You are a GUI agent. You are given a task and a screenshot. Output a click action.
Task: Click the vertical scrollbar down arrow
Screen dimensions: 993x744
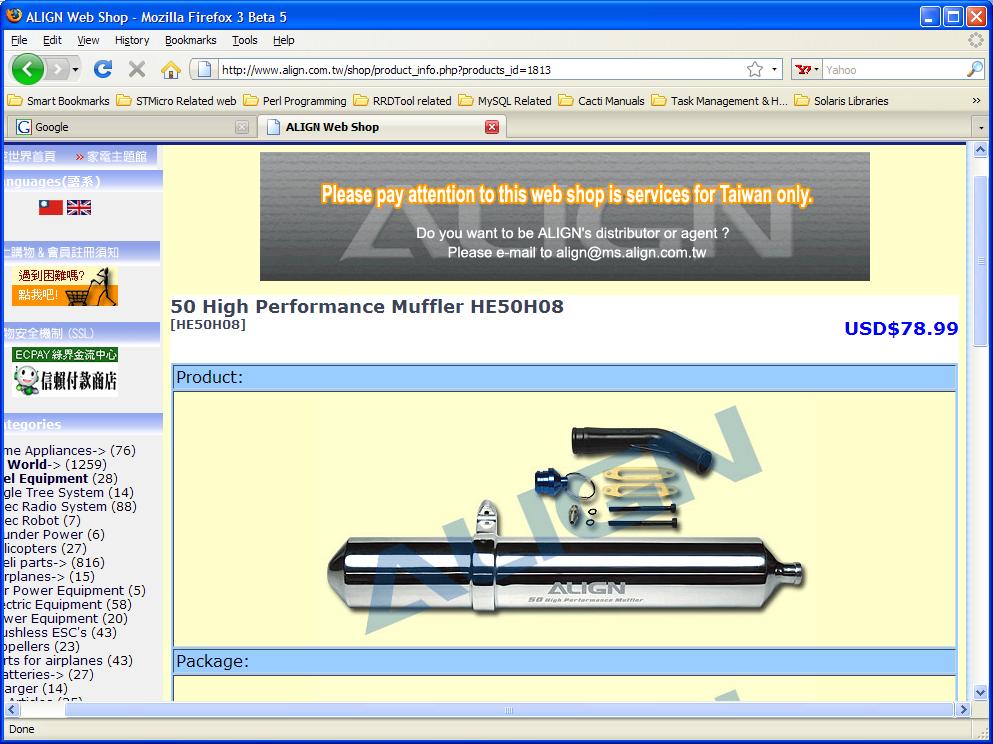point(980,692)
